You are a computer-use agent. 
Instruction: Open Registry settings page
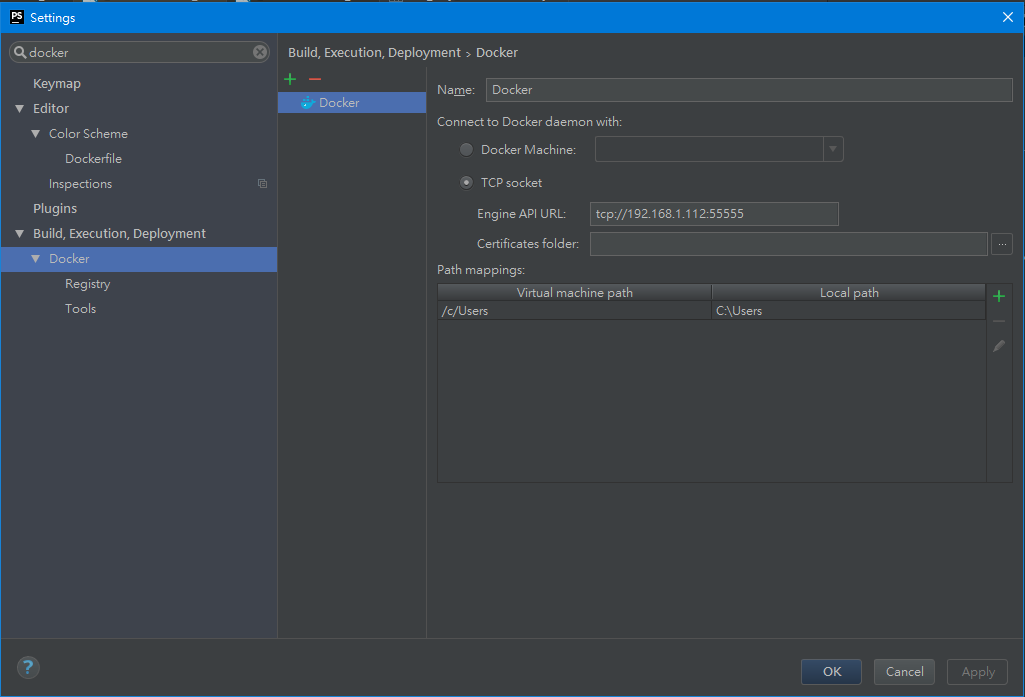[x=87, y=284]
